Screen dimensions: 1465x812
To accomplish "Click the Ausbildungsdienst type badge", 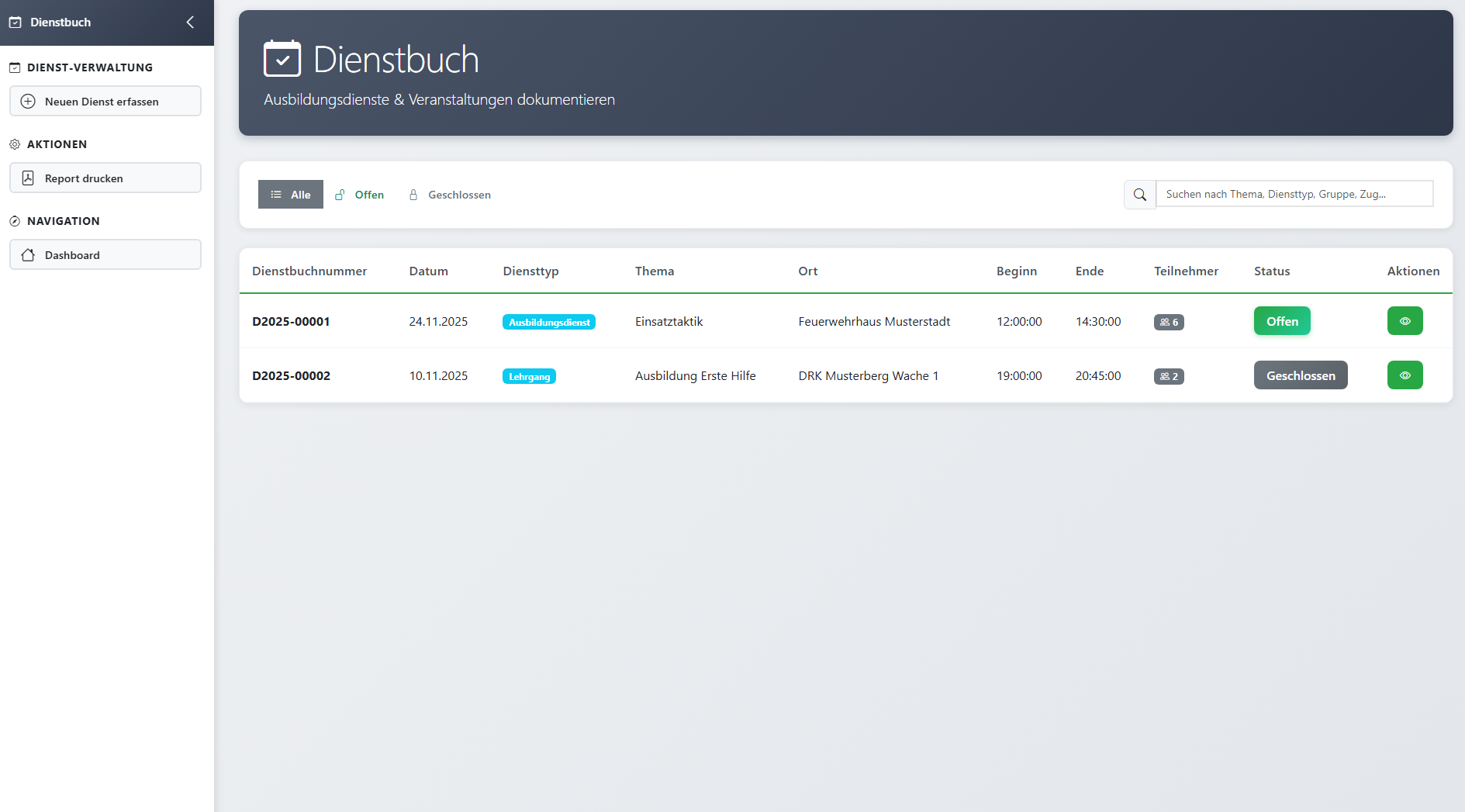I will (548, 322).
